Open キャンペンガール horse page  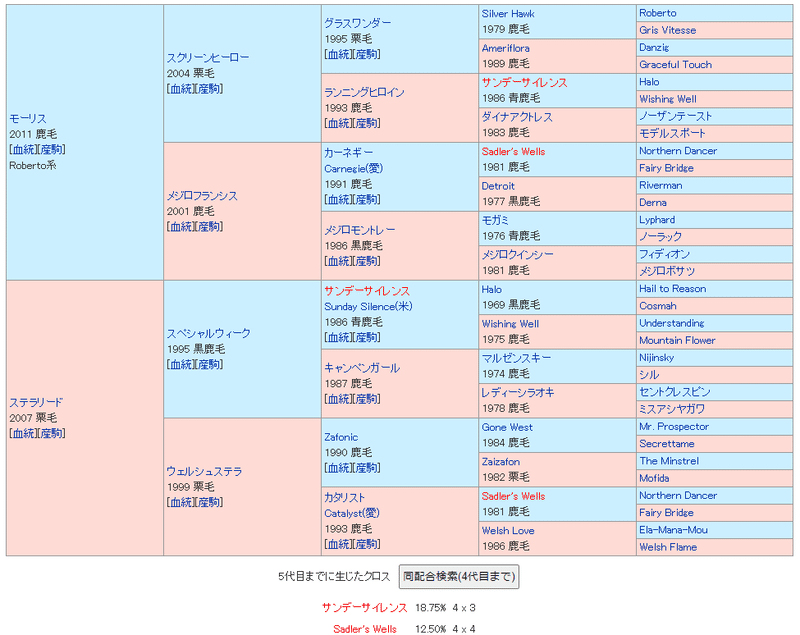(362, 368)
